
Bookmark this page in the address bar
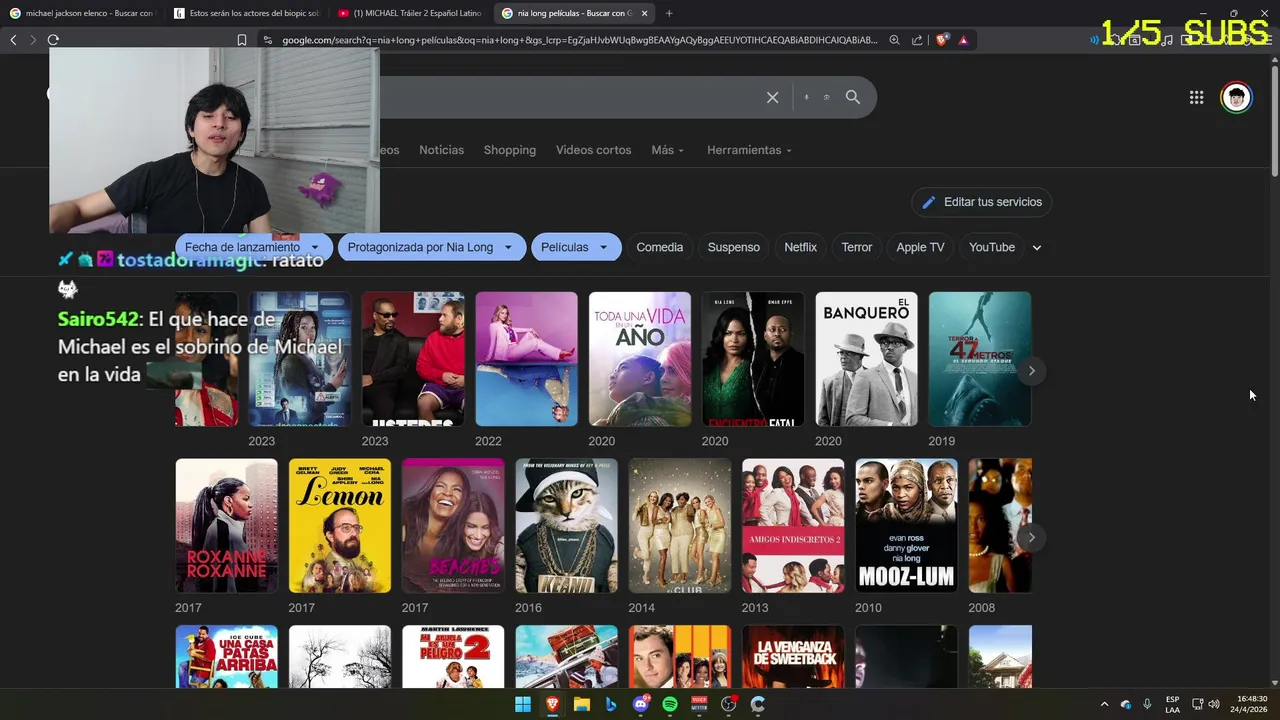(242, 40)
